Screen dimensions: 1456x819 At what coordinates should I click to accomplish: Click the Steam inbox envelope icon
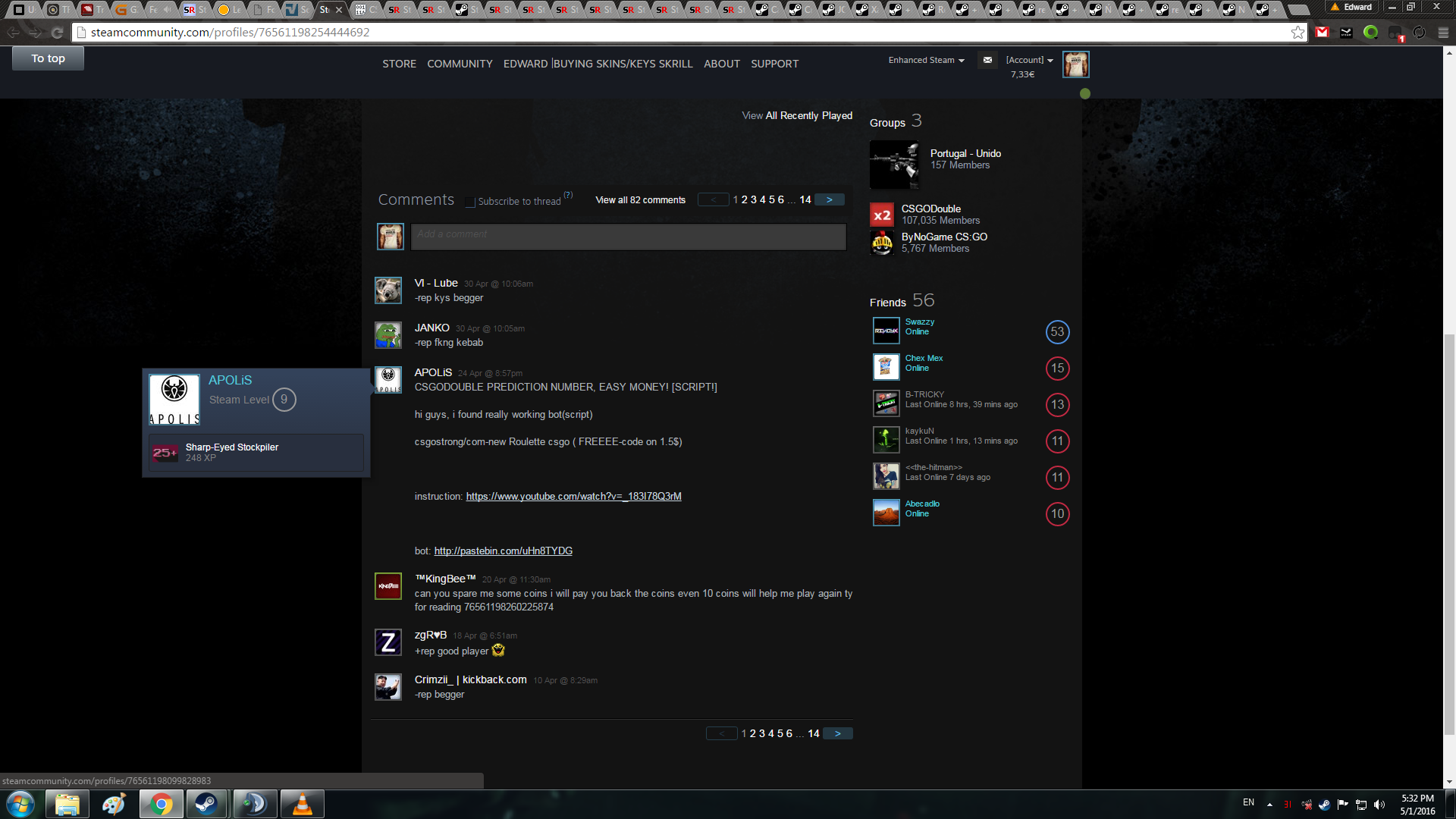click(x=987, y=60)
